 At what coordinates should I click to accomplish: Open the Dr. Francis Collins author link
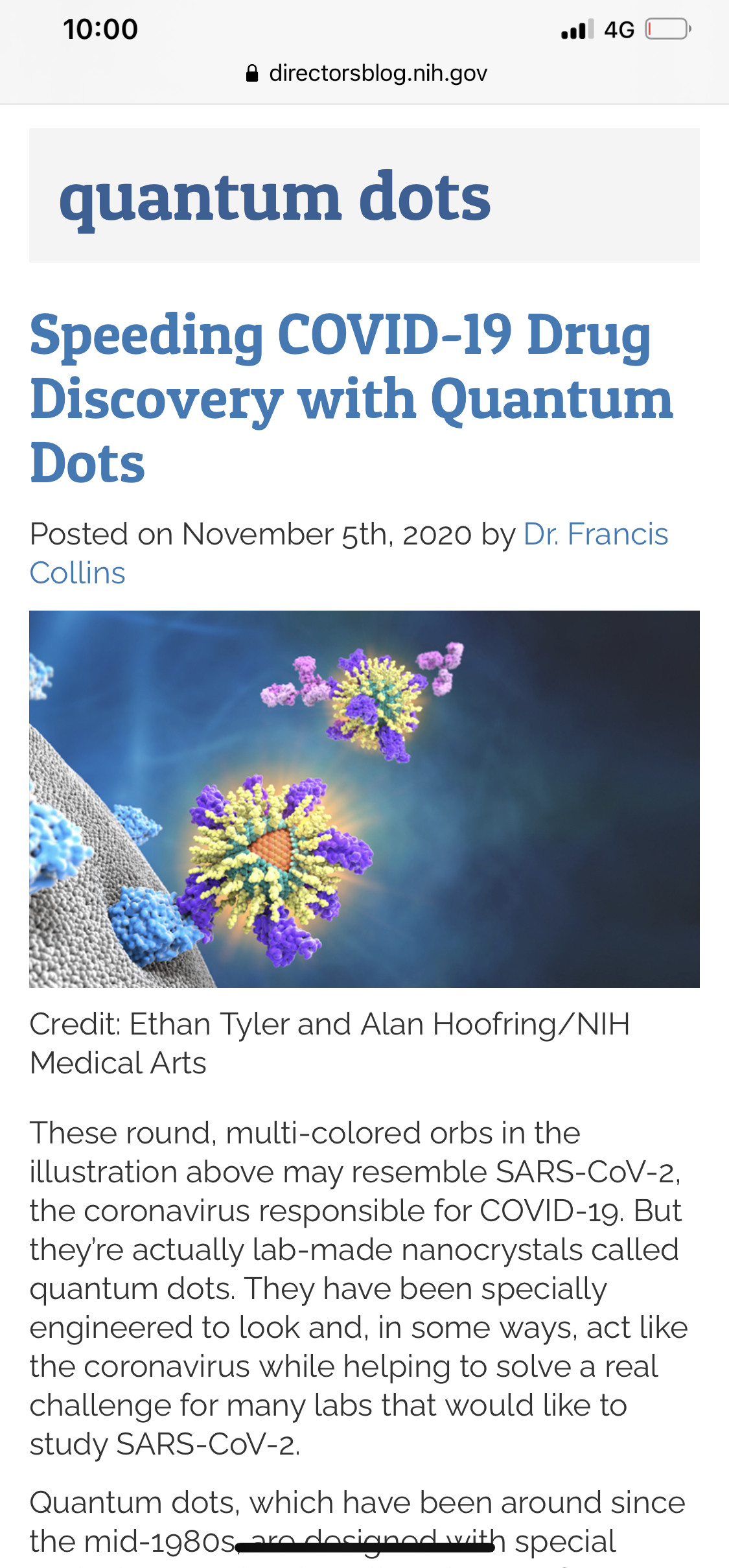tap(595, 535)
